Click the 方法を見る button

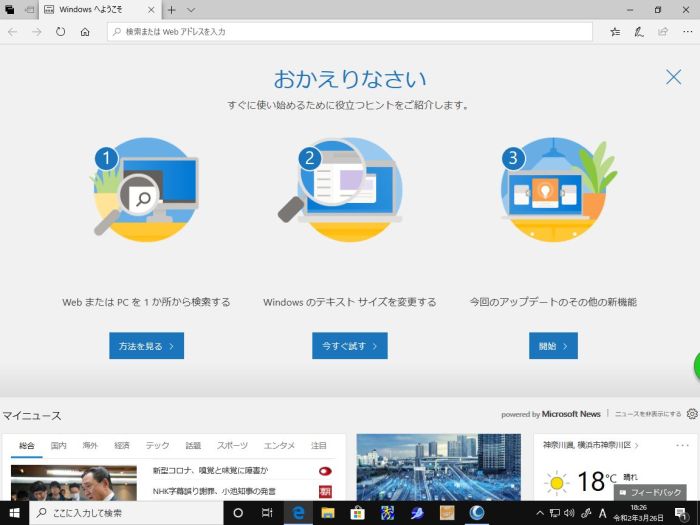point(146,346)
